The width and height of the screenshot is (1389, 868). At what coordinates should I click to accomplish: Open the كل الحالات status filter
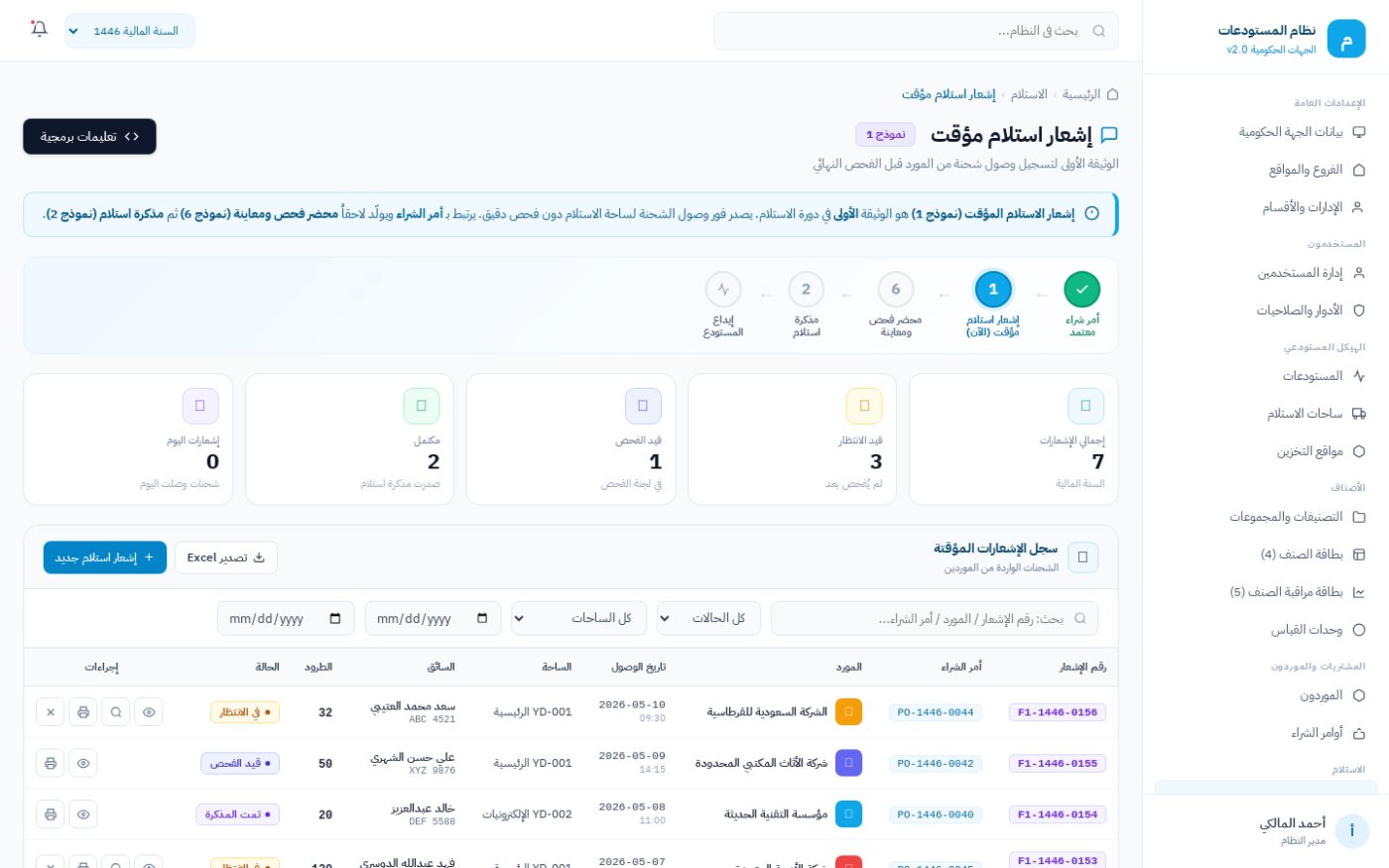(708, 618)
